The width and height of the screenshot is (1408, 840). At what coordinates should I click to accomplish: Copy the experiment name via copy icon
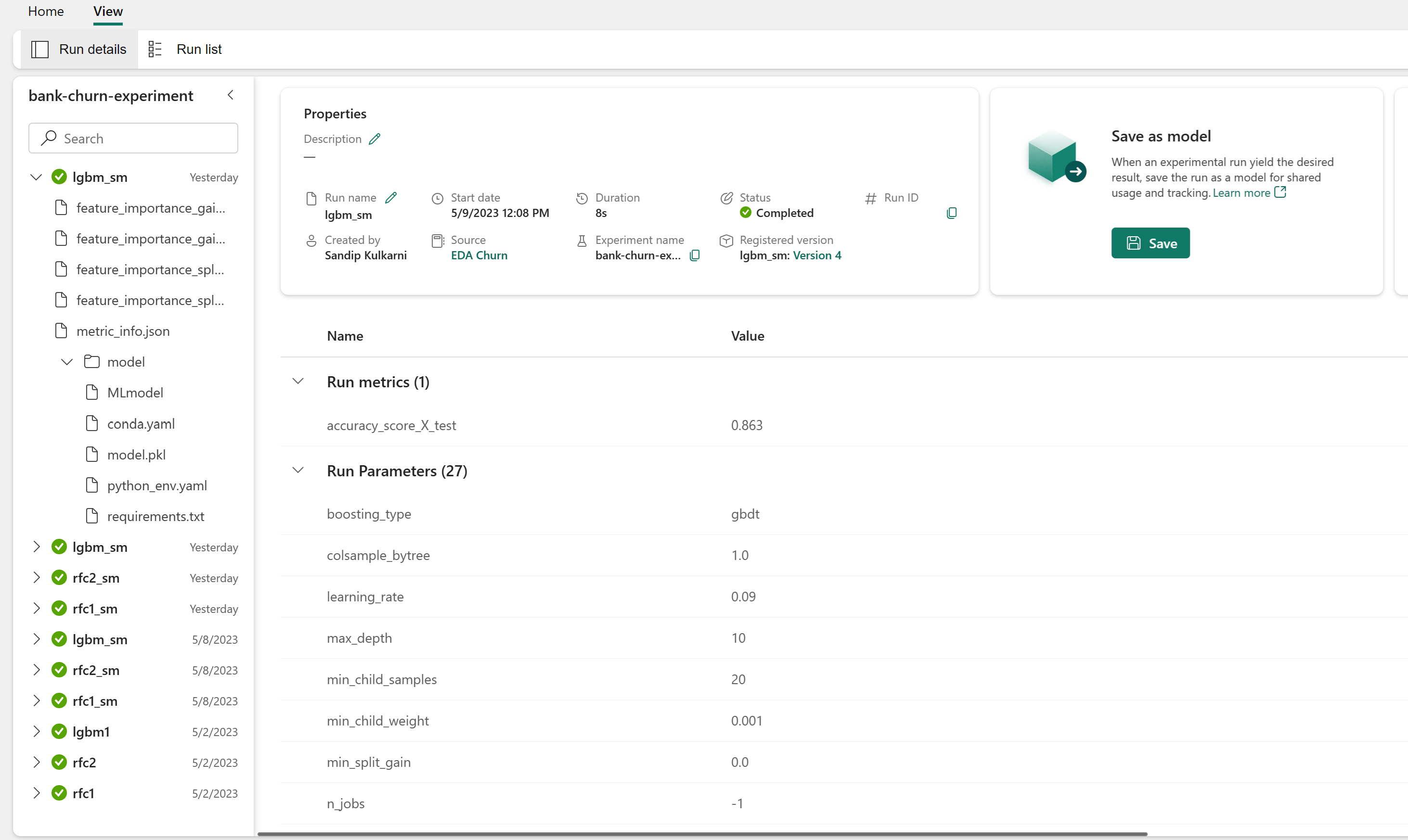(695, 255)
